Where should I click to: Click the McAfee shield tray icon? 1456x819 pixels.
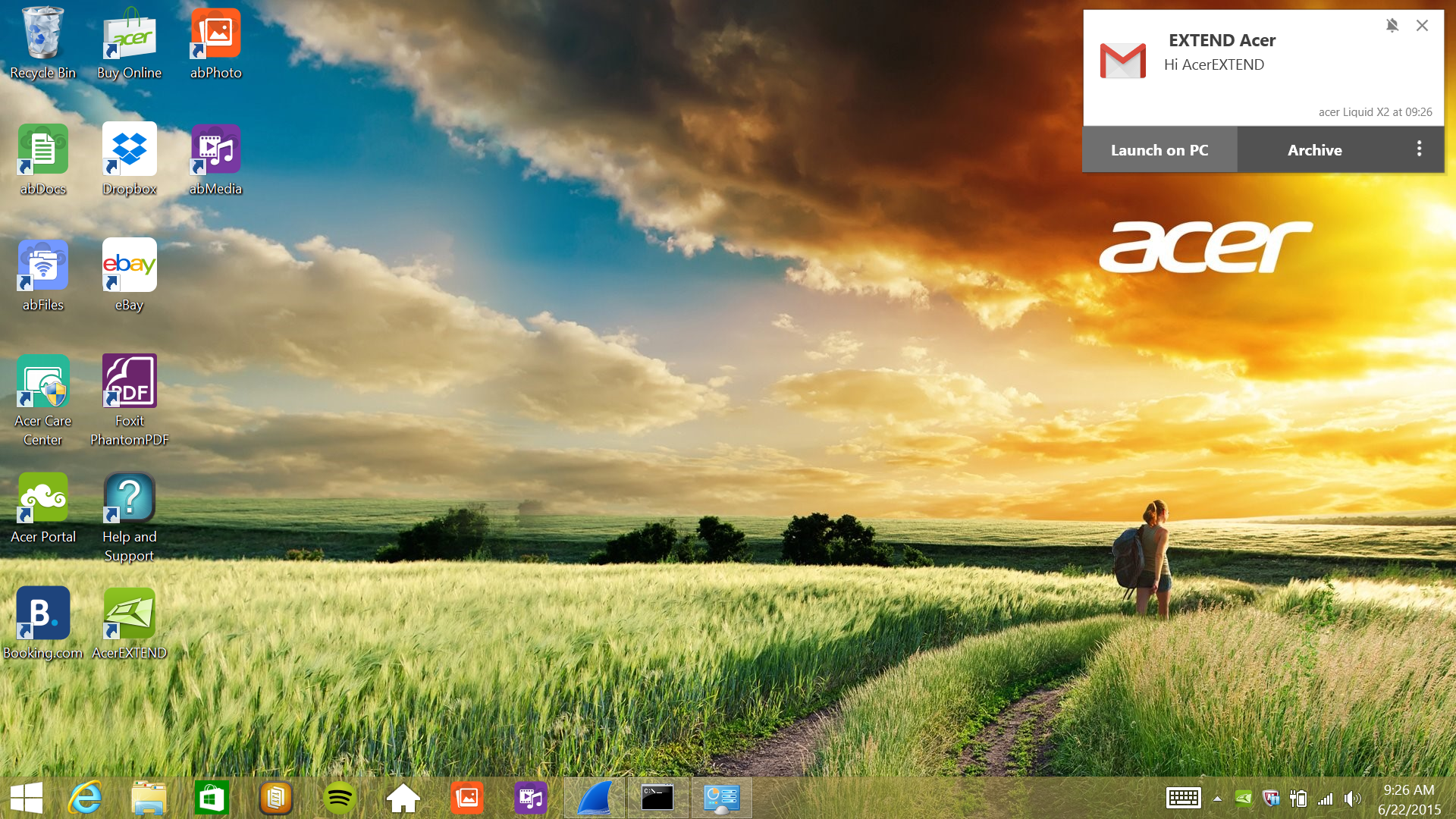click(1271, 798)
